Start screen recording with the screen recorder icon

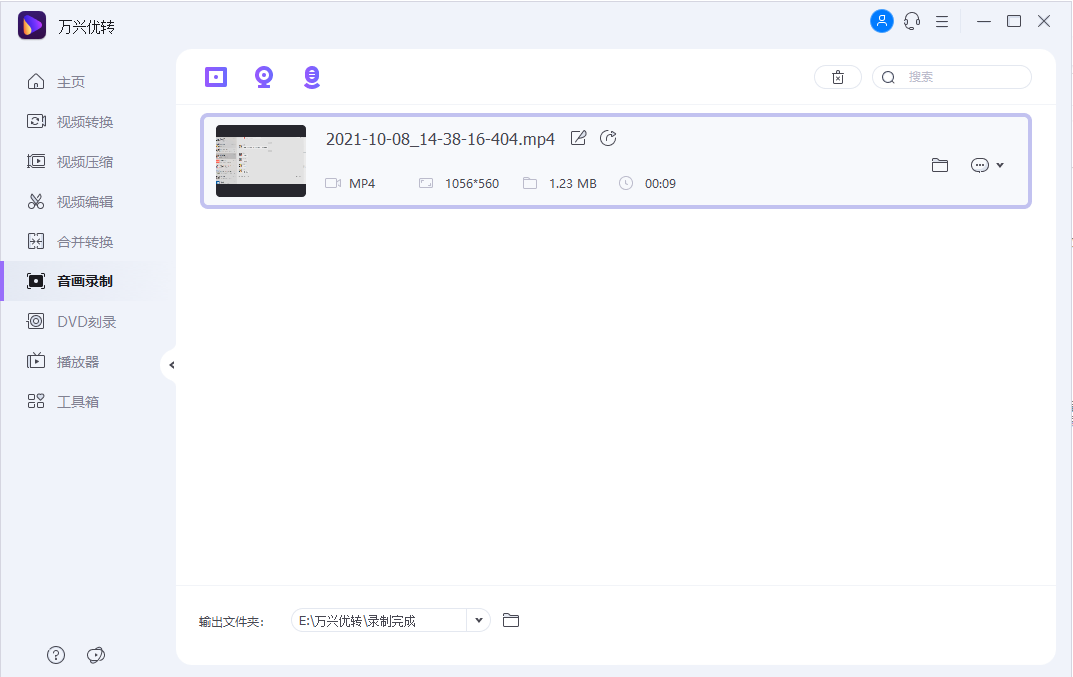click(x=216, y=77)
